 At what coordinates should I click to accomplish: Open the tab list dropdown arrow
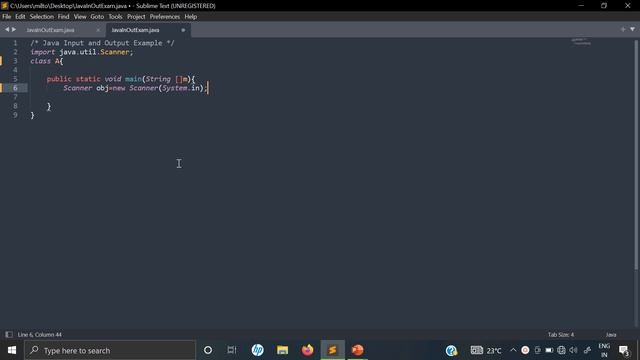click(632, 29)
